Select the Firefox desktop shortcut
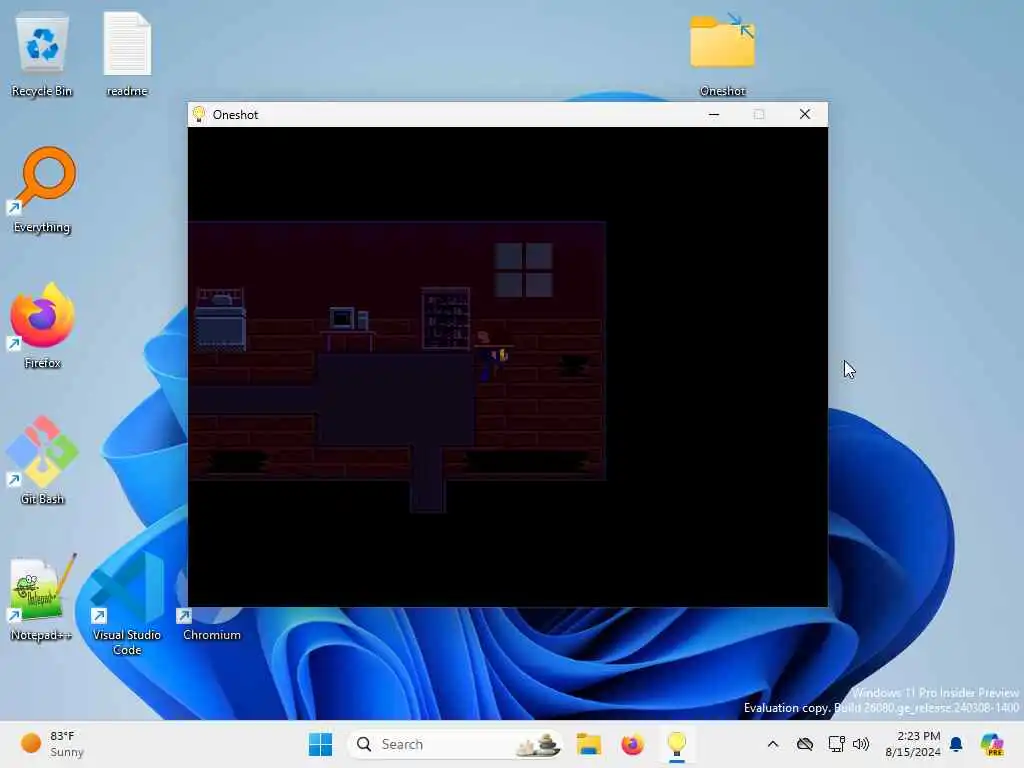 click(42, 325)
